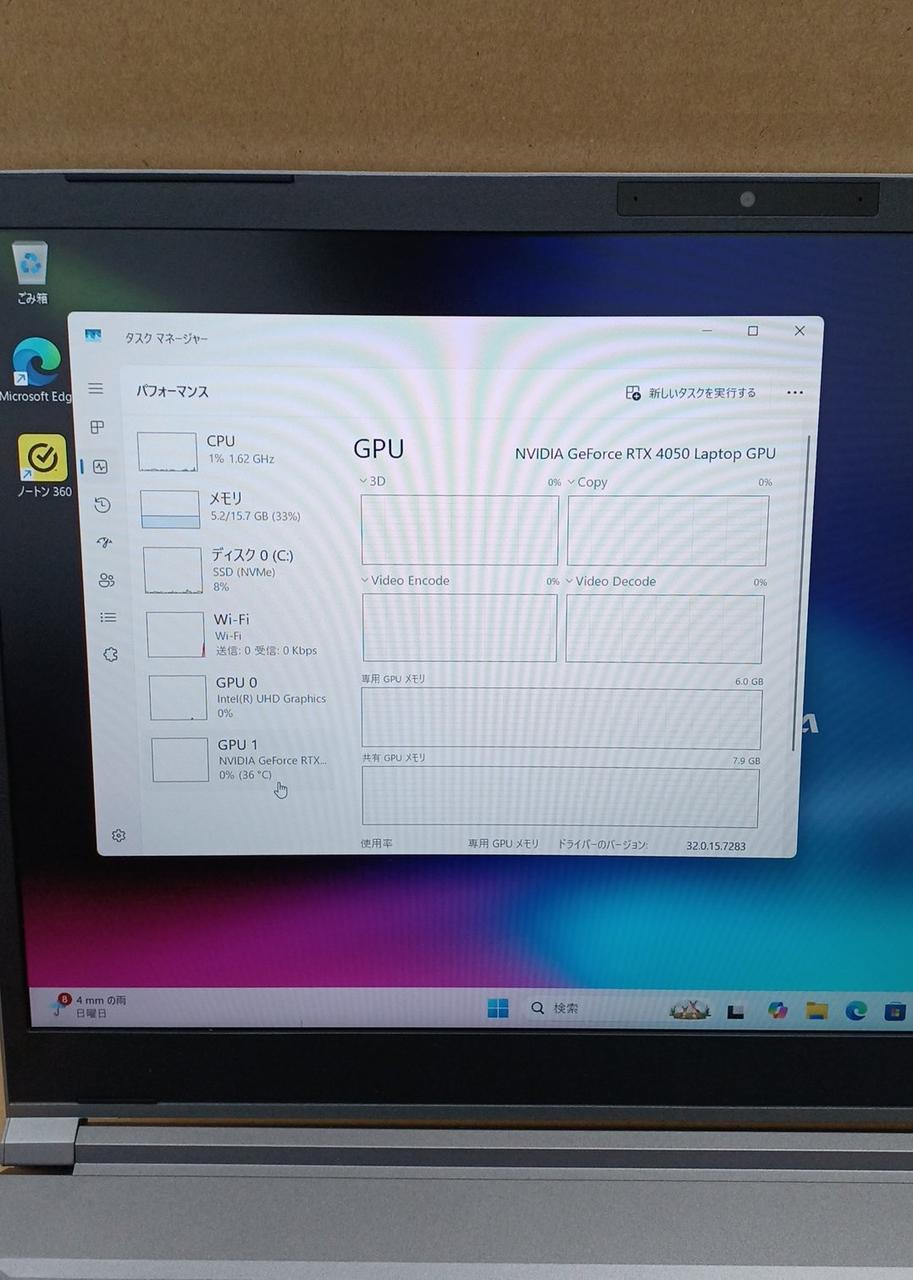Select GPU 0 Intel UHD Graphics
The width and height of the screenshot is (913, 1280).
(240, 697)
